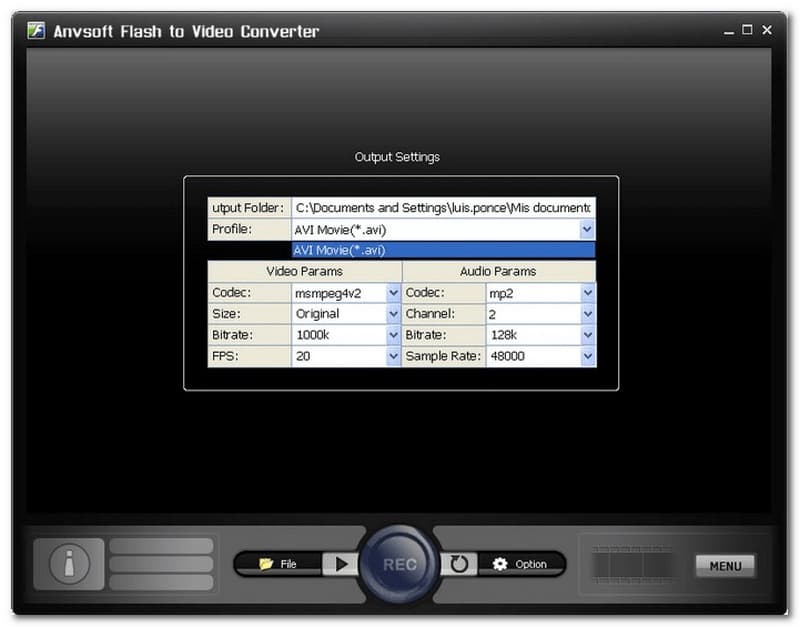Viewport: 800px width, 627px height.
Task: Click the Output Folder path field
Action: tap(443, 208)
